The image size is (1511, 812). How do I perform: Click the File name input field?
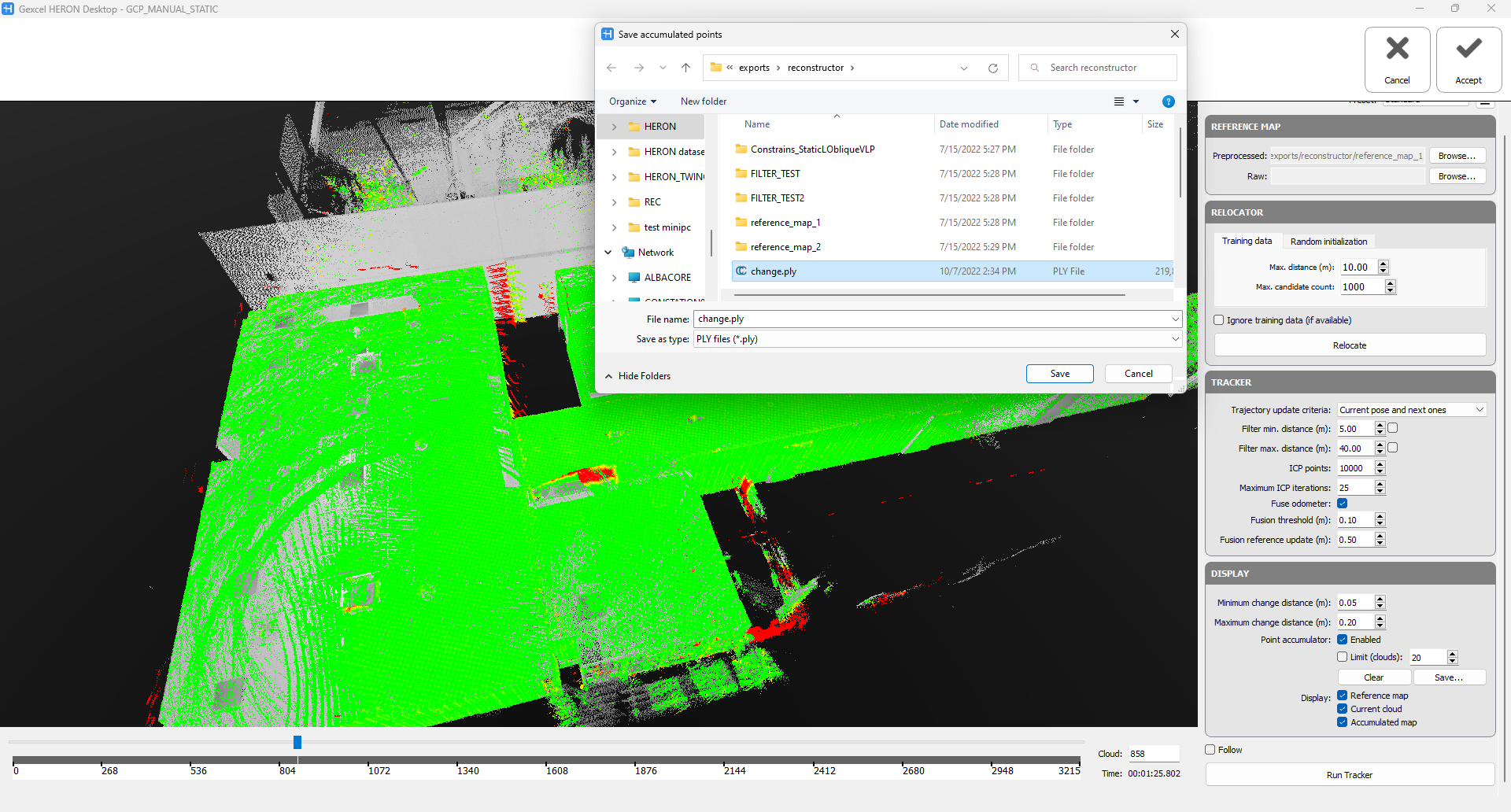click(931, 319)
